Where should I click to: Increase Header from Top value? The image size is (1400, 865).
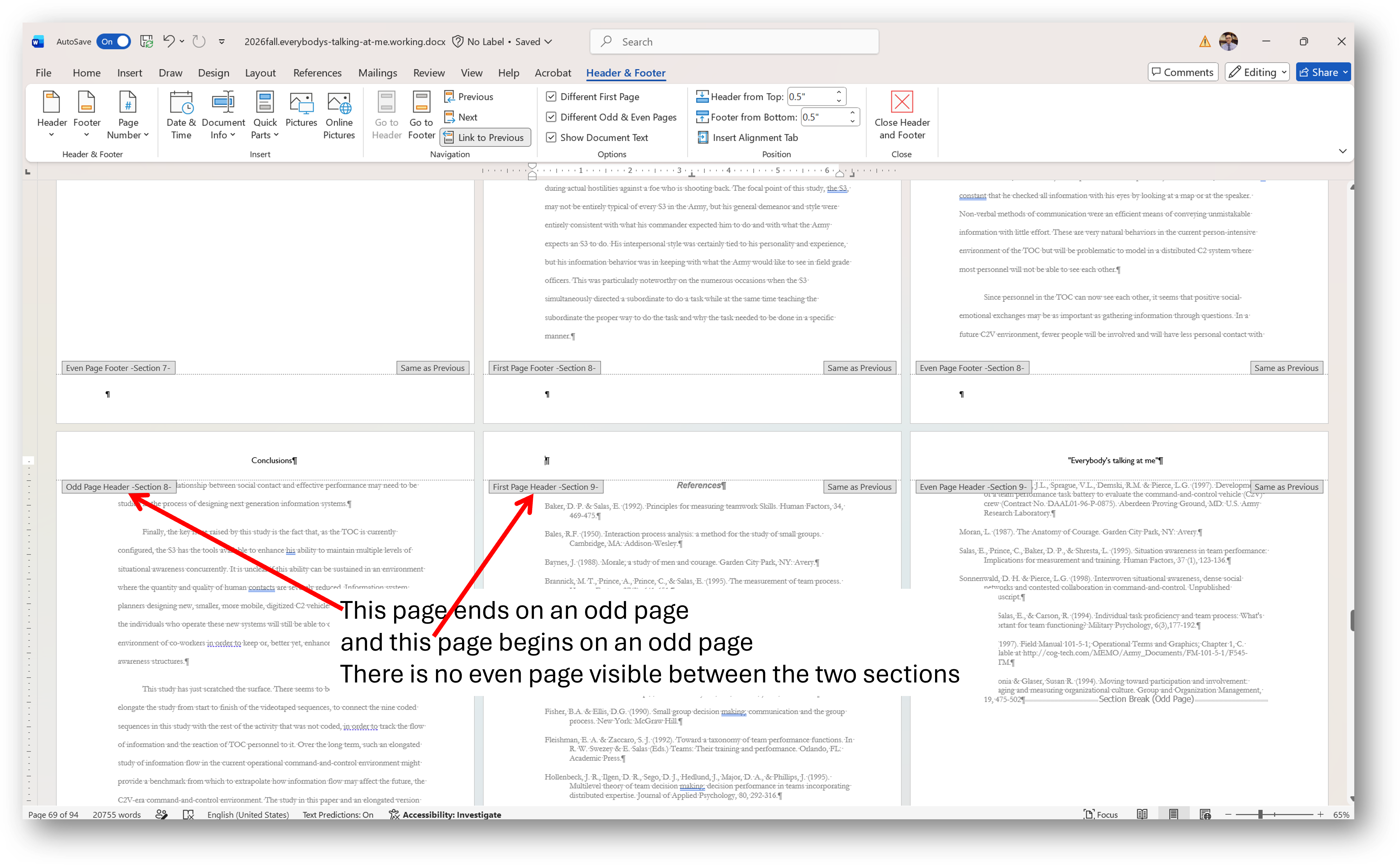(839, 92)
